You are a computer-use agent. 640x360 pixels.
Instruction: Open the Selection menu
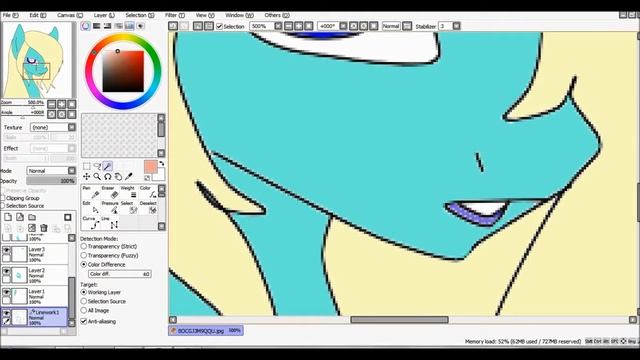(x=140, y=15)
